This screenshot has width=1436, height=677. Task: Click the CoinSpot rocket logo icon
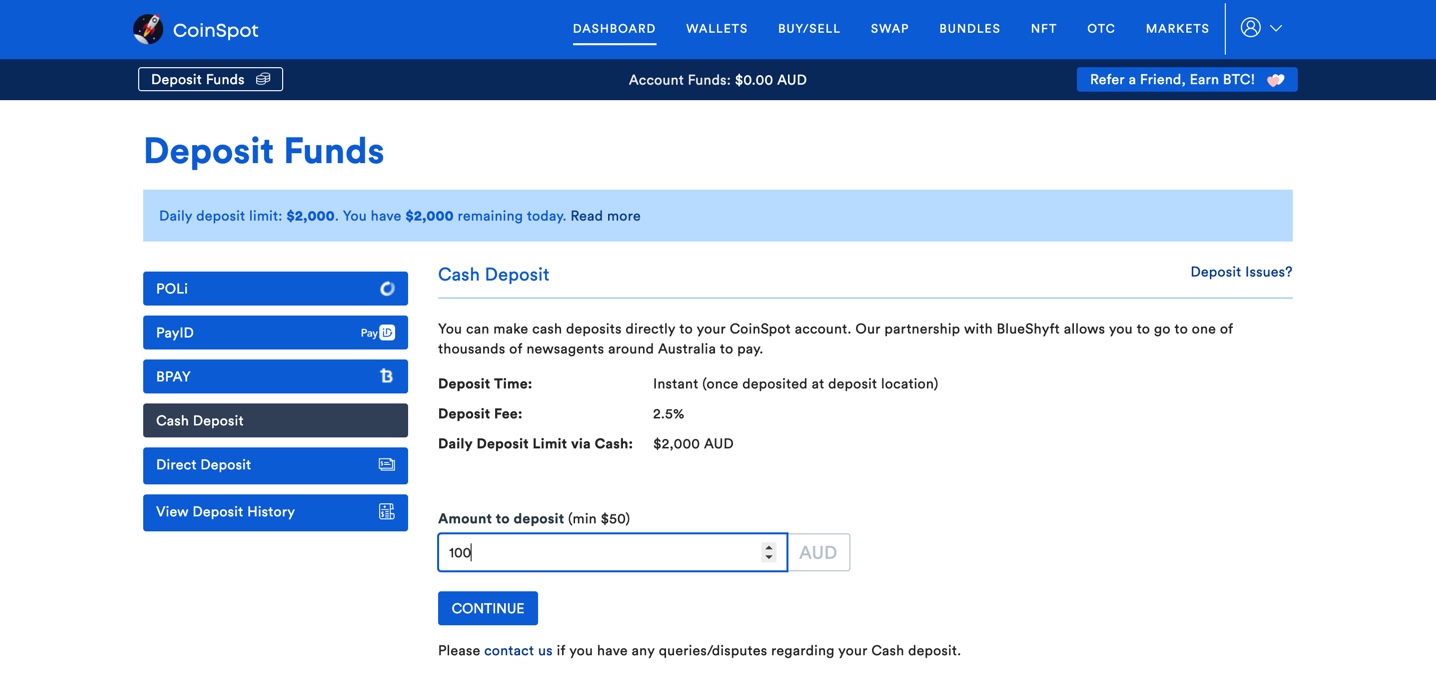coord(148,29)
